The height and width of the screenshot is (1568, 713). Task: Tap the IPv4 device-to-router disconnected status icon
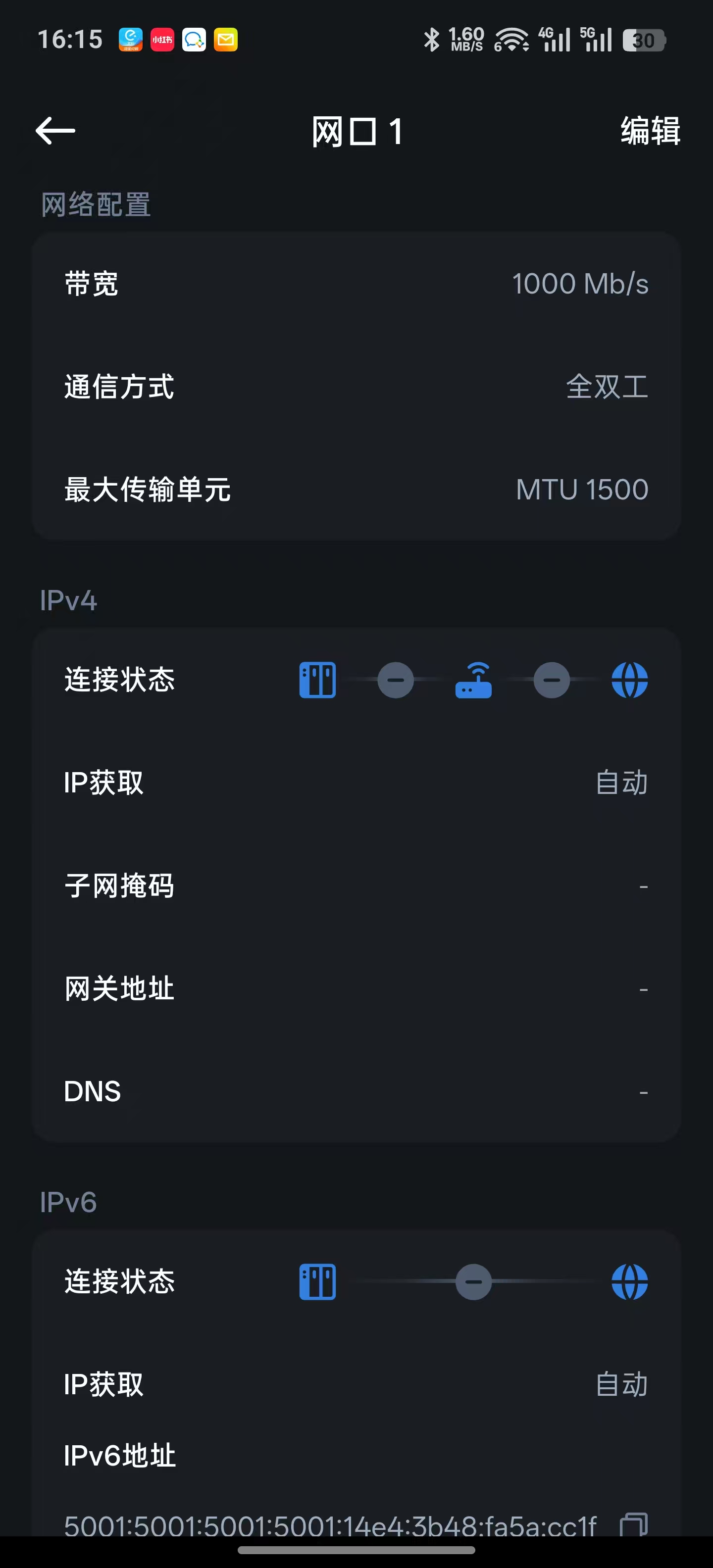coord(395,680)
